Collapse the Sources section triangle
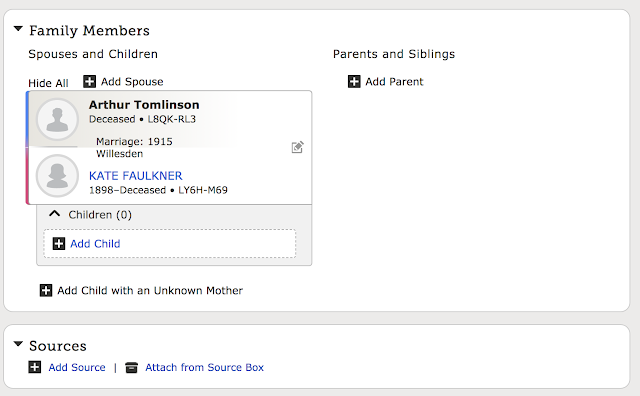640x396 pixels. (x=18, y=344)
